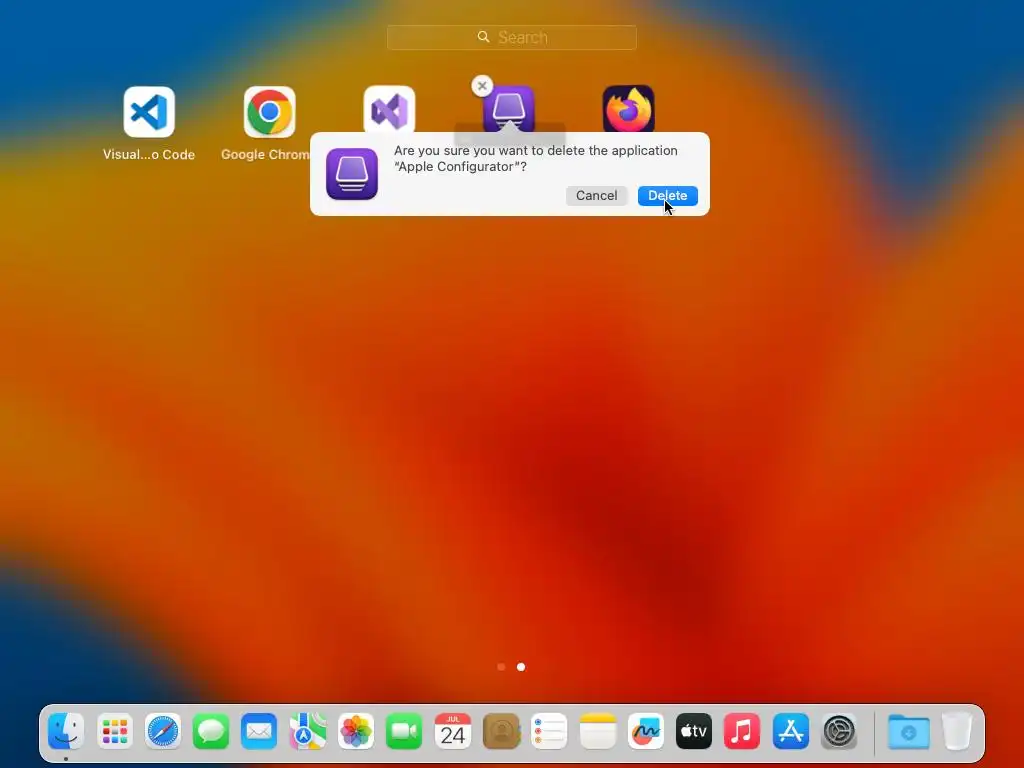Cancel the delete application dialog
This screenshot has height=768, width=1024.
pos(596,196)
